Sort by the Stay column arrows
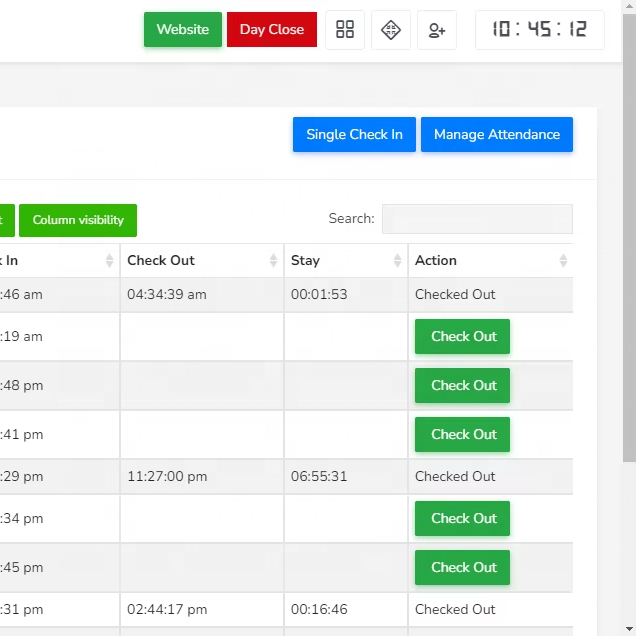Image resolution: width=636 pixels, height=636 pixels. [397, 261]
